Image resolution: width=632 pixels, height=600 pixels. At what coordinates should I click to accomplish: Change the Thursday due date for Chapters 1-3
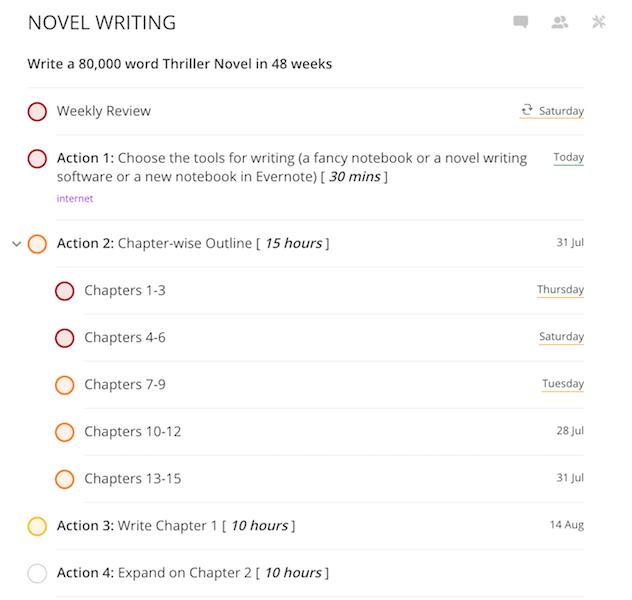[x=560, y=290]
